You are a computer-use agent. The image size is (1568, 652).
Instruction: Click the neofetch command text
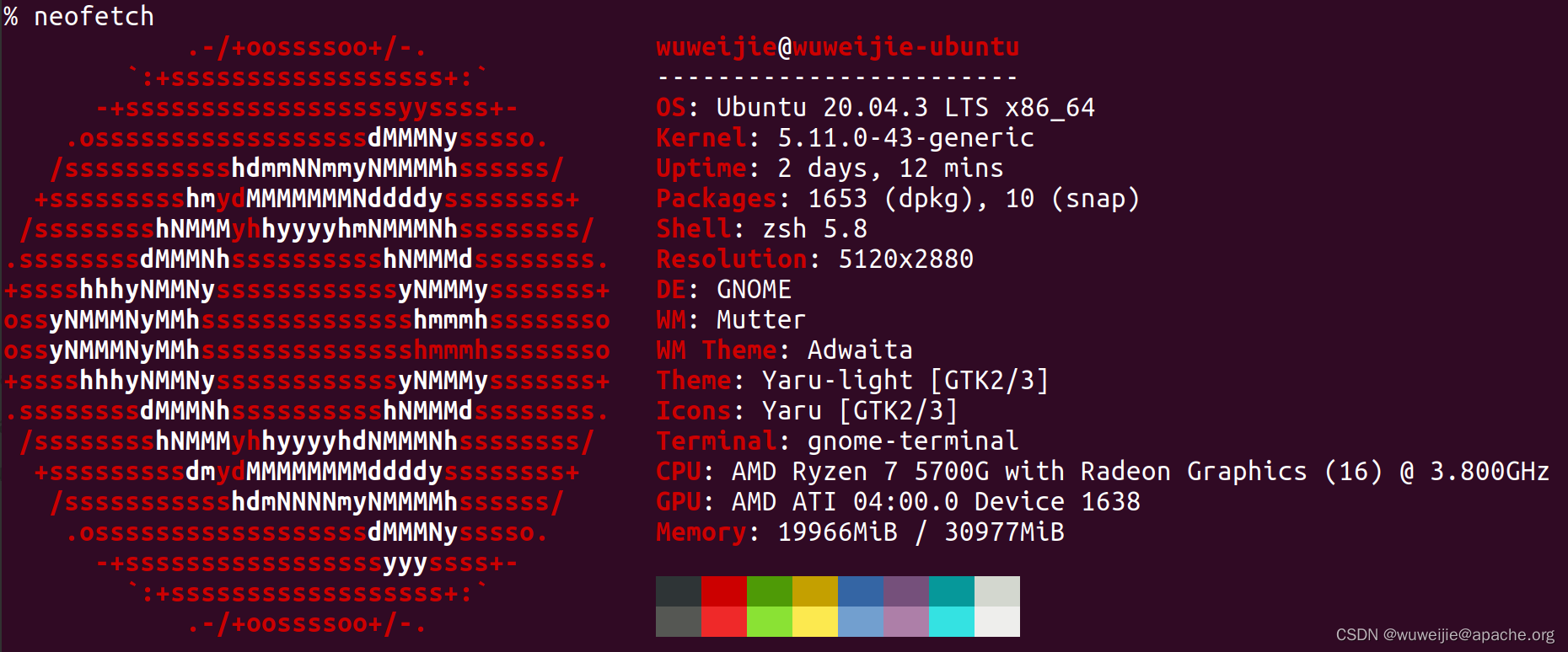point(94,16)
